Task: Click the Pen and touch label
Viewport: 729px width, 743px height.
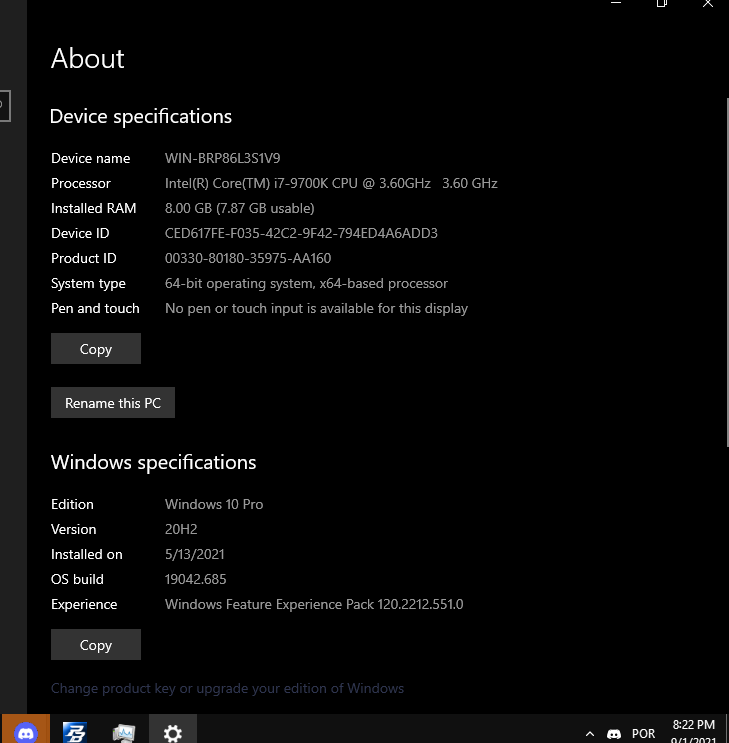Action: [x=95, y=308]
